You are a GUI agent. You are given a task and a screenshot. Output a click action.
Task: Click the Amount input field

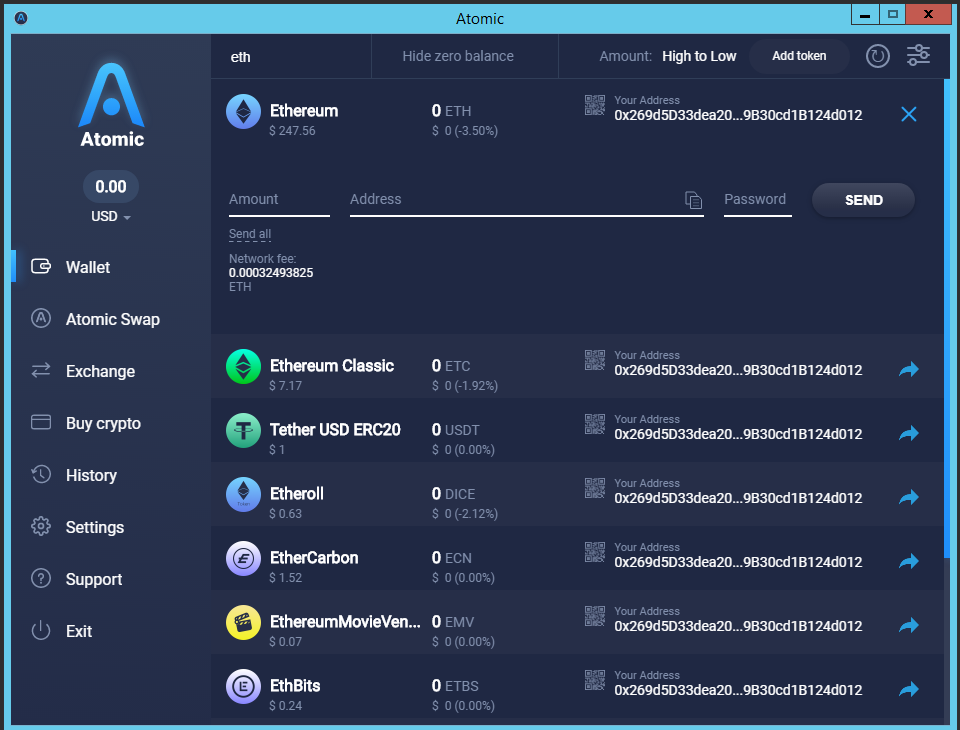coord(279,201)
